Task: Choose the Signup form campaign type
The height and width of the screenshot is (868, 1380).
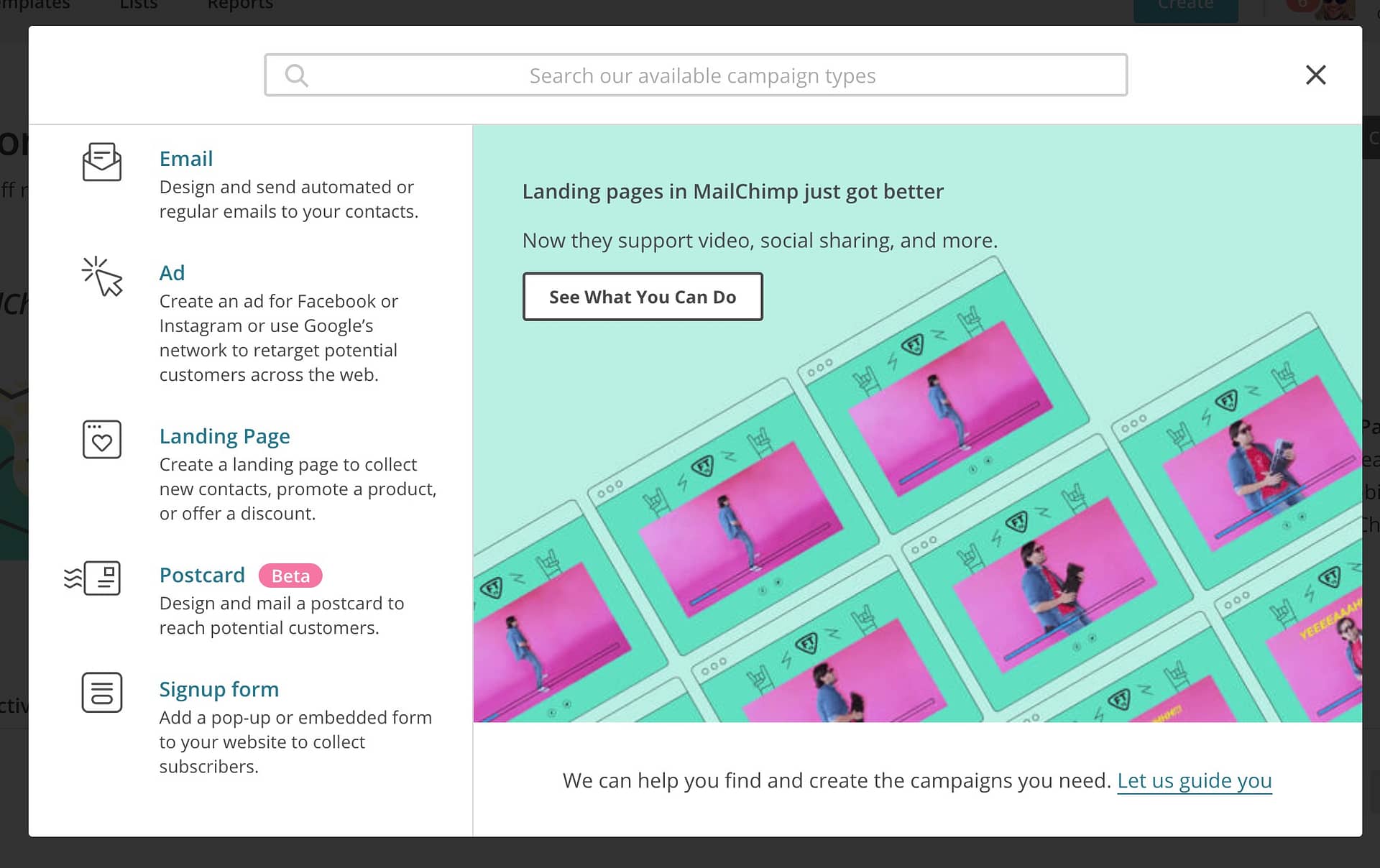Action: (218, 689)
